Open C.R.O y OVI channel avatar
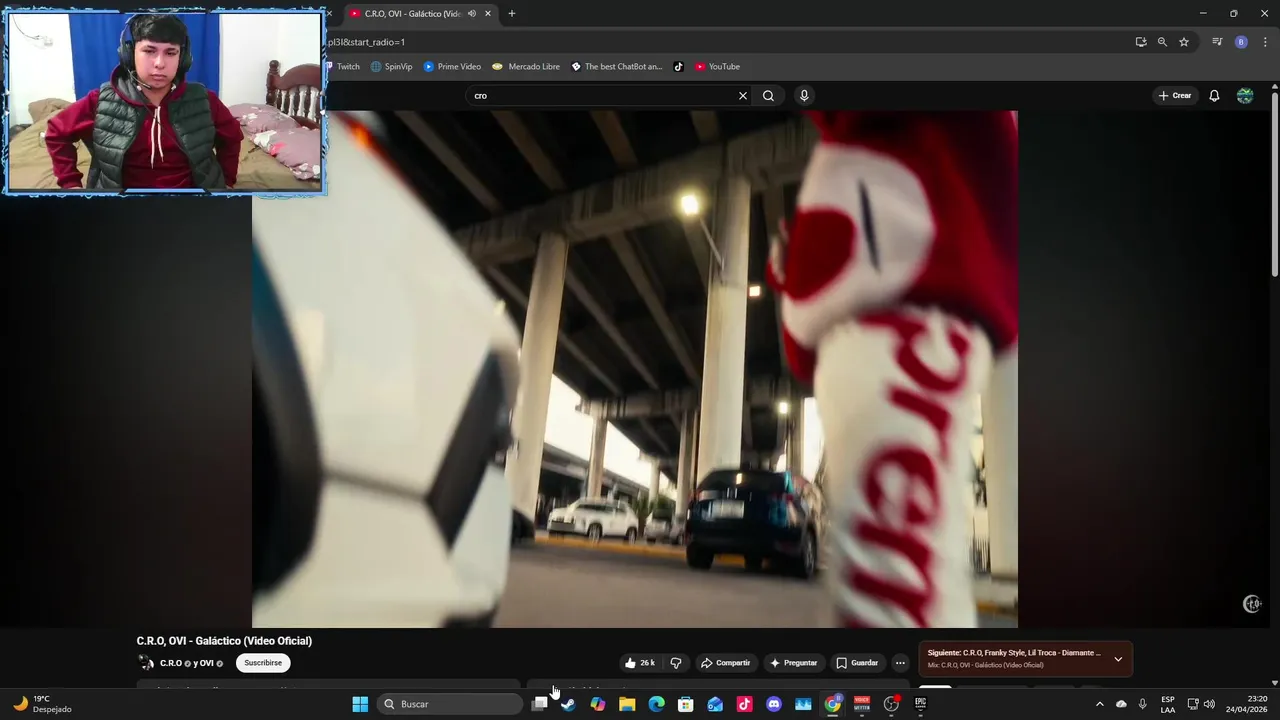1280x720 pixels. point(146,663)
